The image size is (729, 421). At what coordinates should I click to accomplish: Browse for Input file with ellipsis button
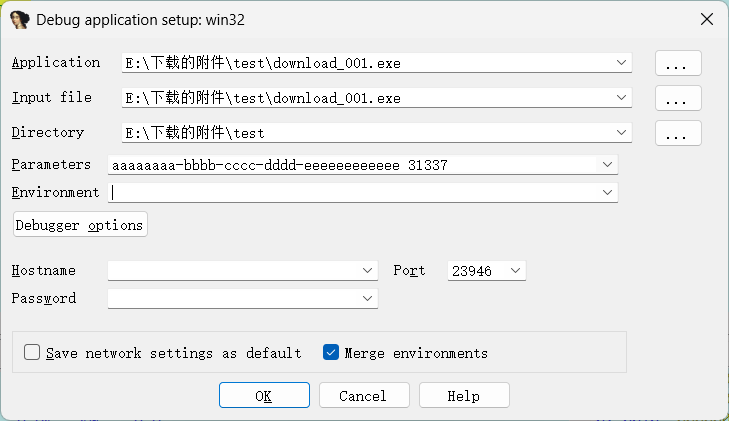(x=678, y=98)
